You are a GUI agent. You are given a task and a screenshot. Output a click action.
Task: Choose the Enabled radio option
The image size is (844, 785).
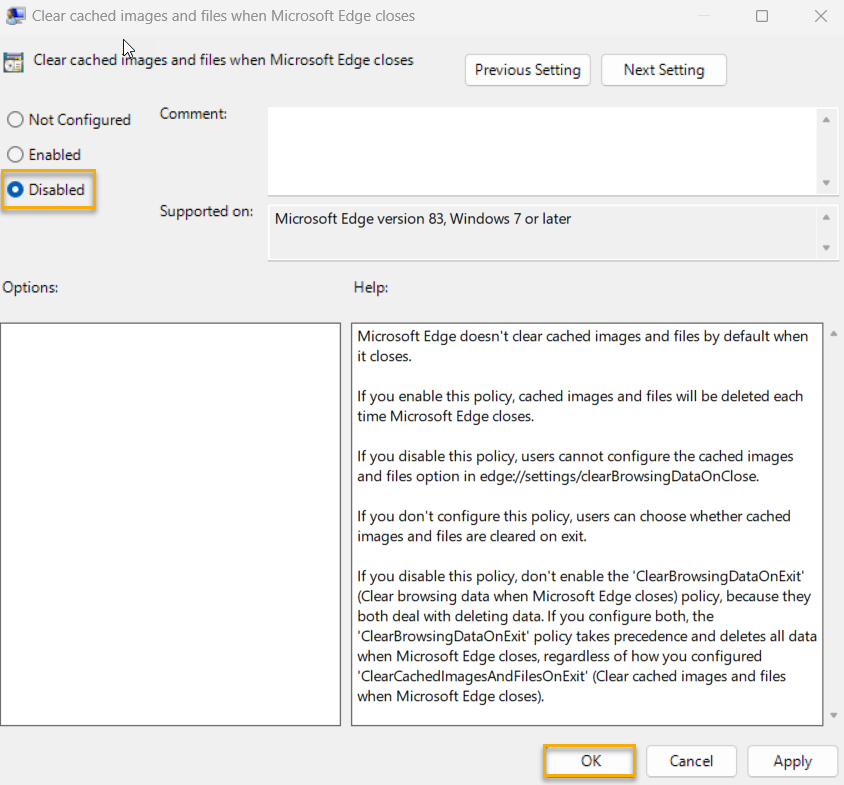[15, 155]
